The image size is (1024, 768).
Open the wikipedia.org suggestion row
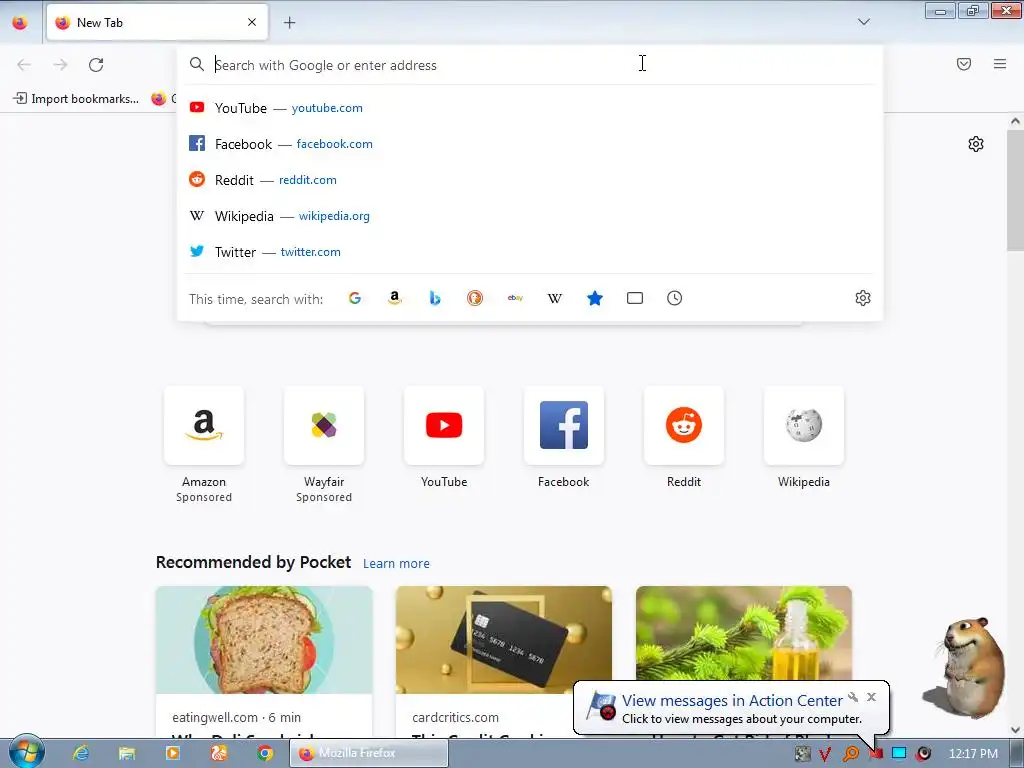pos(530,216)
